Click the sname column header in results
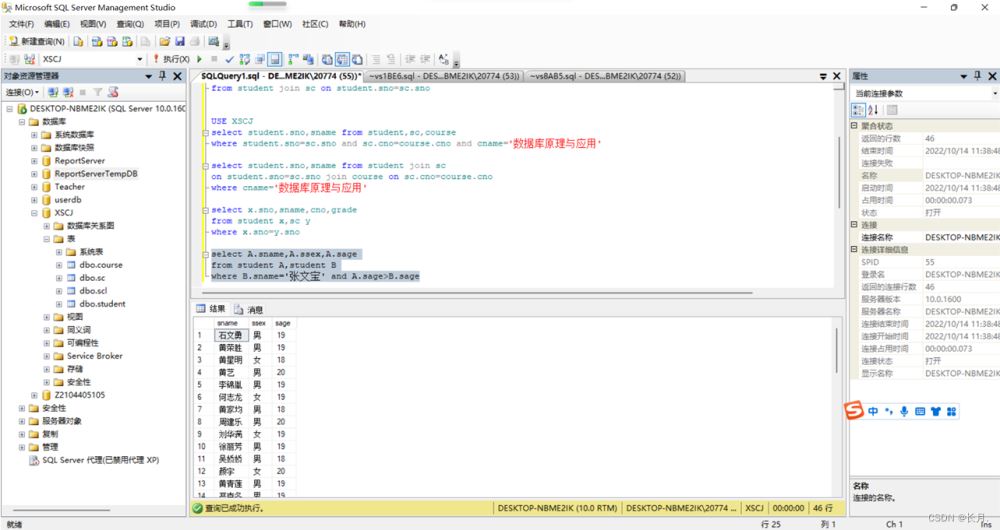The image size is (1000, 530). (x=228, y=323)
